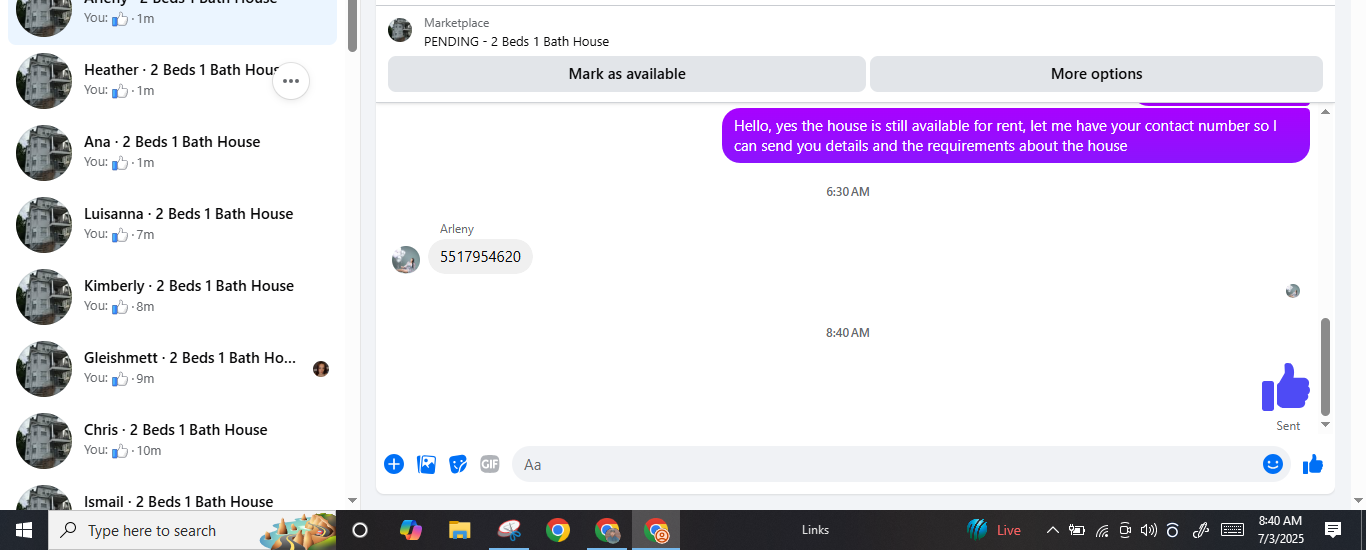The width and height of the screenshot is (1366, 550).
Task: Click chat scrollbar up arrow
Action: tap(1326, 111)
